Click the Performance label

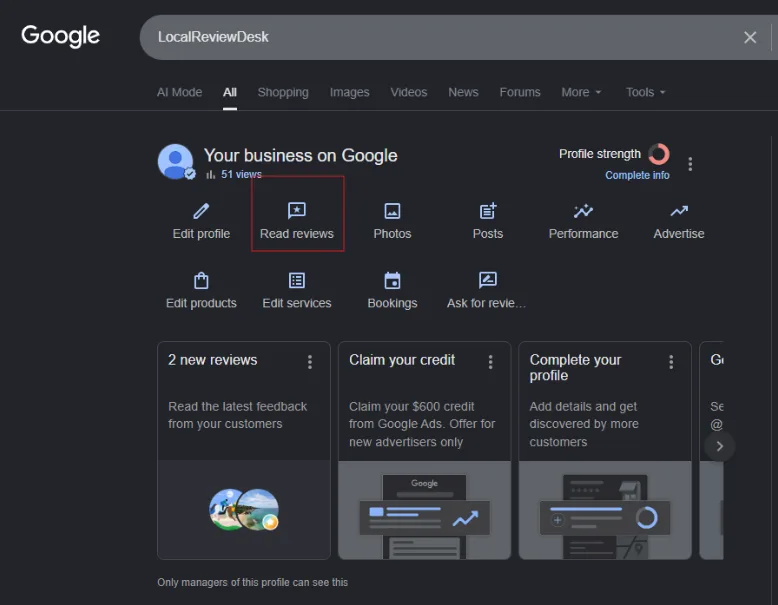[x=583, y=234]
